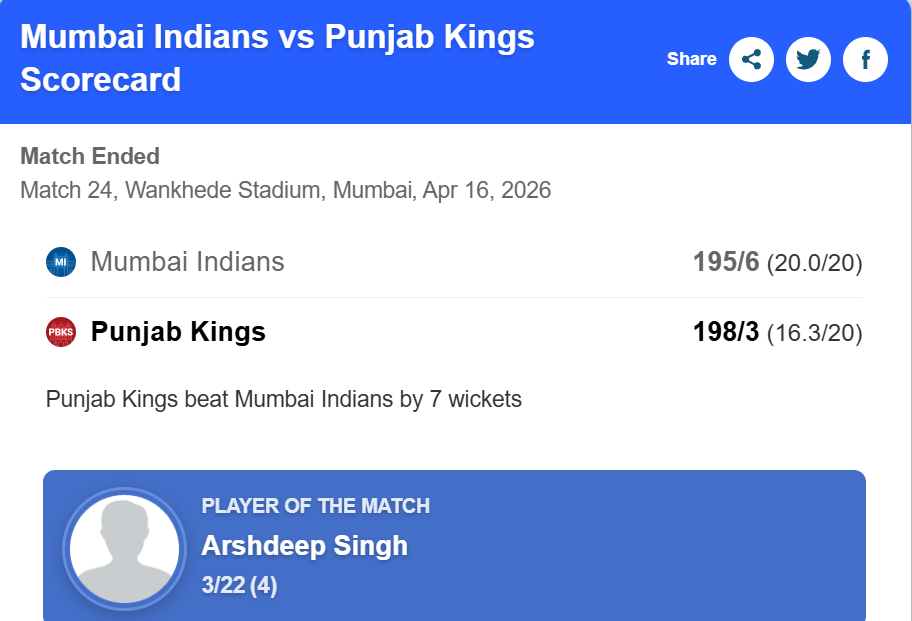
Task: Click Mumbai Indians score 195/6
Action: [x=726, y=263]
